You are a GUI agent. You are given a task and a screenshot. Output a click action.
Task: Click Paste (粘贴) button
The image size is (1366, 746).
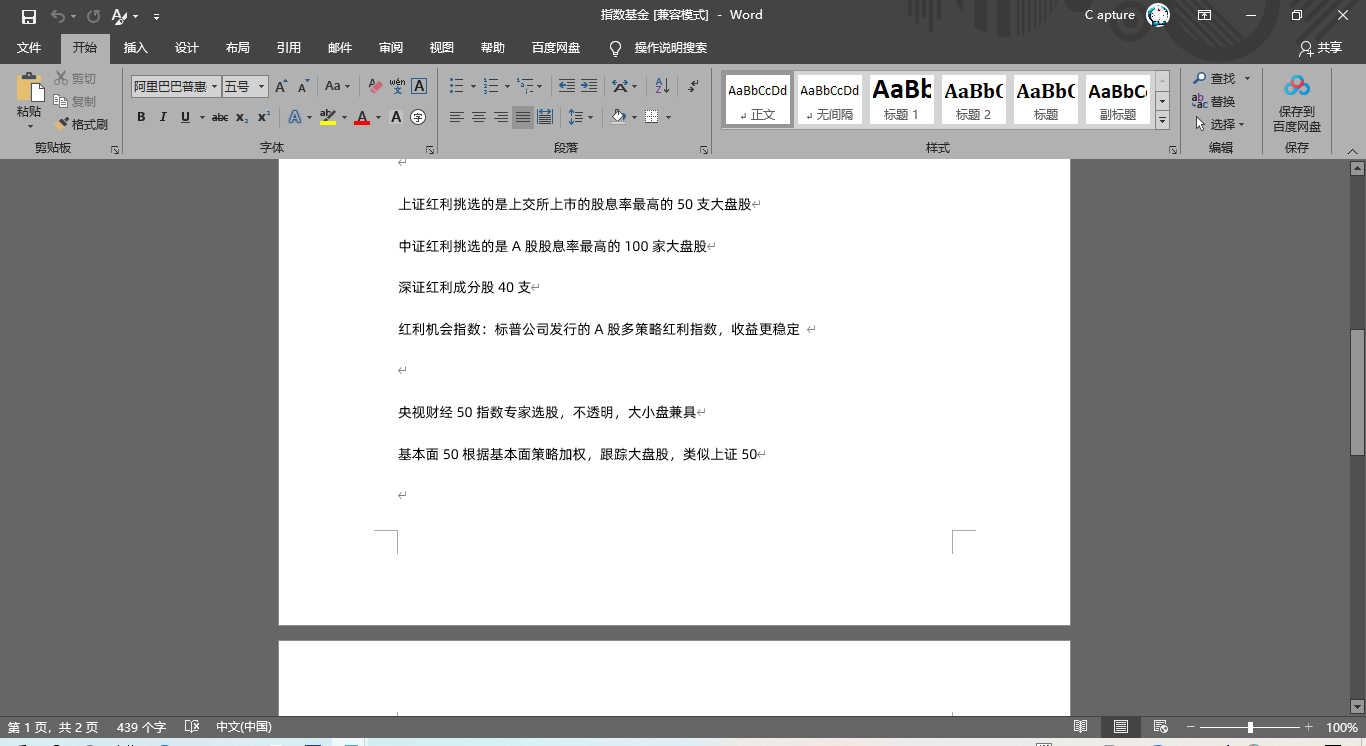tap(29, 100)
